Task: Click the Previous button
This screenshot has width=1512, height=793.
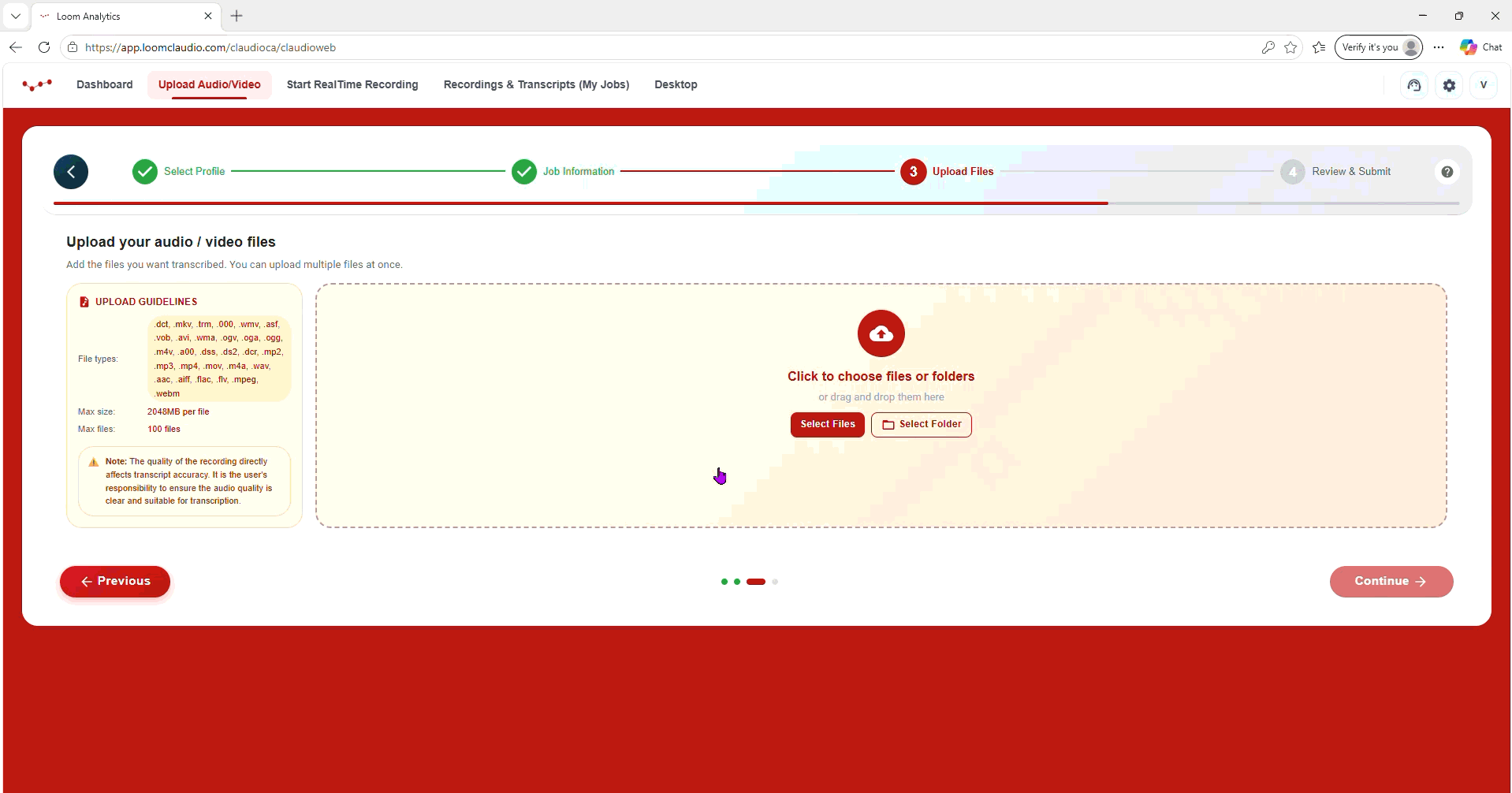Action: tap(115, 582)
